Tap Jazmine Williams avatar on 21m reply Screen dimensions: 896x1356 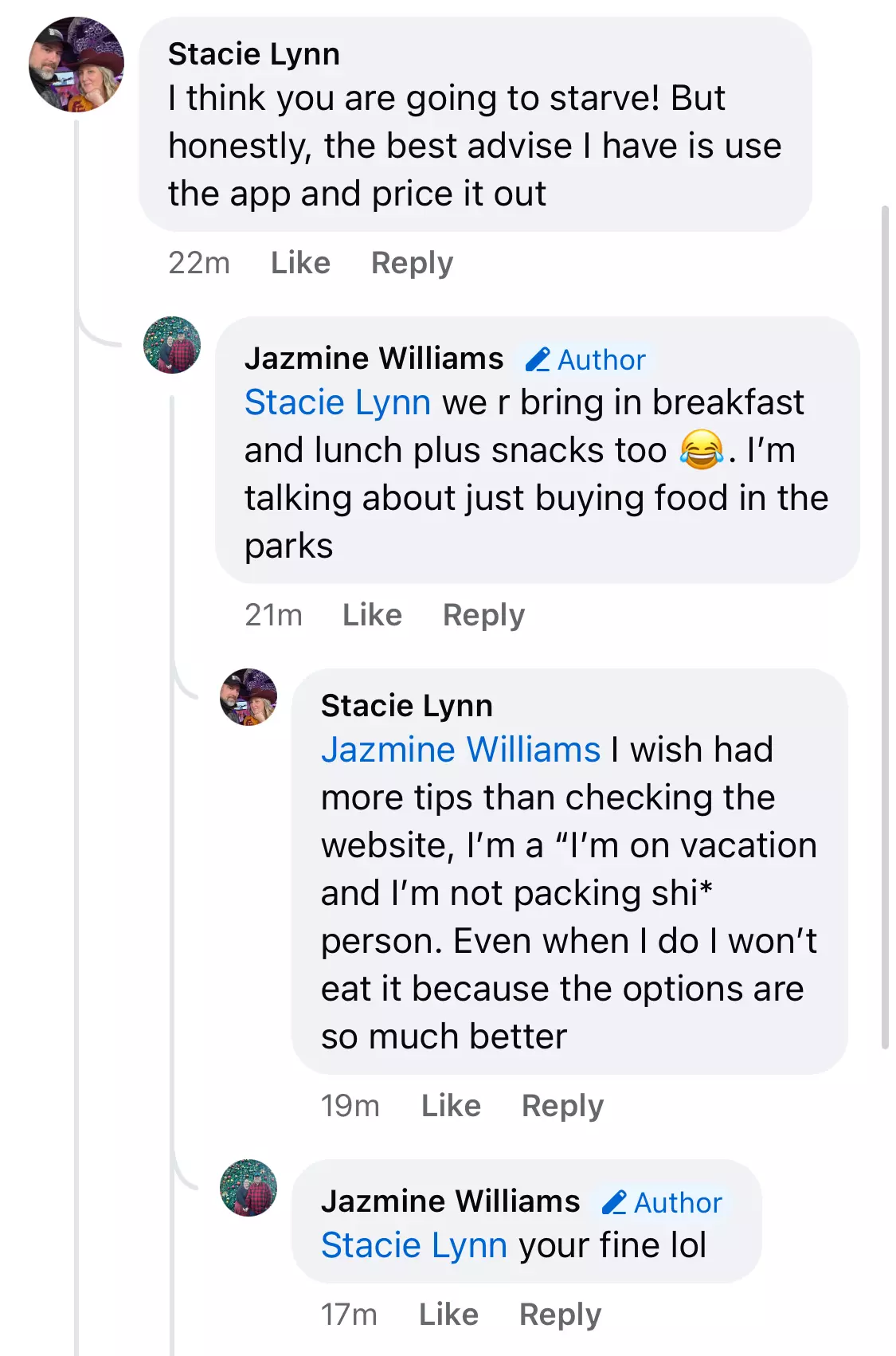pyautogui.click(x=172, y=345)
